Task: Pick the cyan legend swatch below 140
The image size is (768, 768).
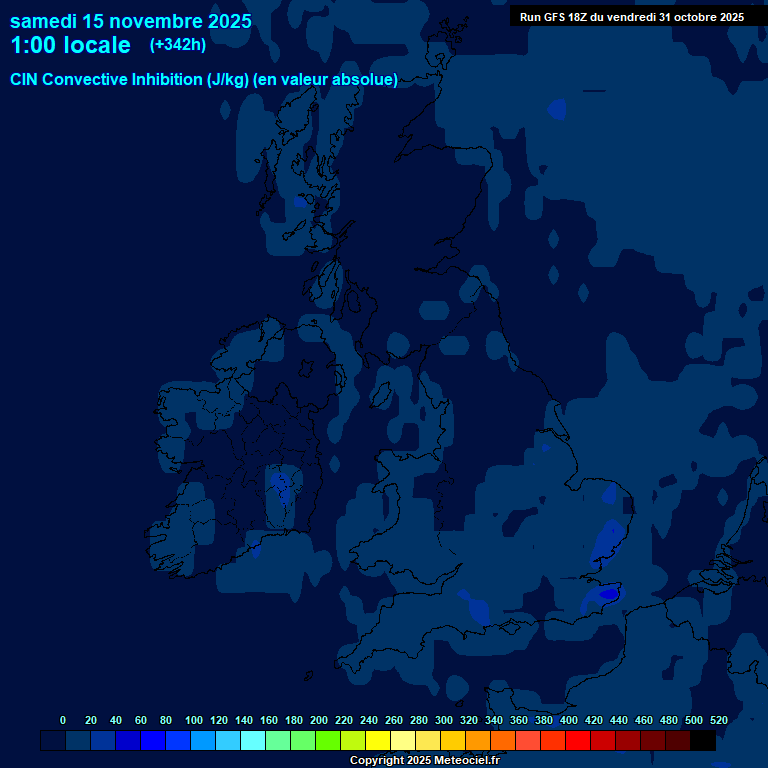Action: click(x=253, y=741)
